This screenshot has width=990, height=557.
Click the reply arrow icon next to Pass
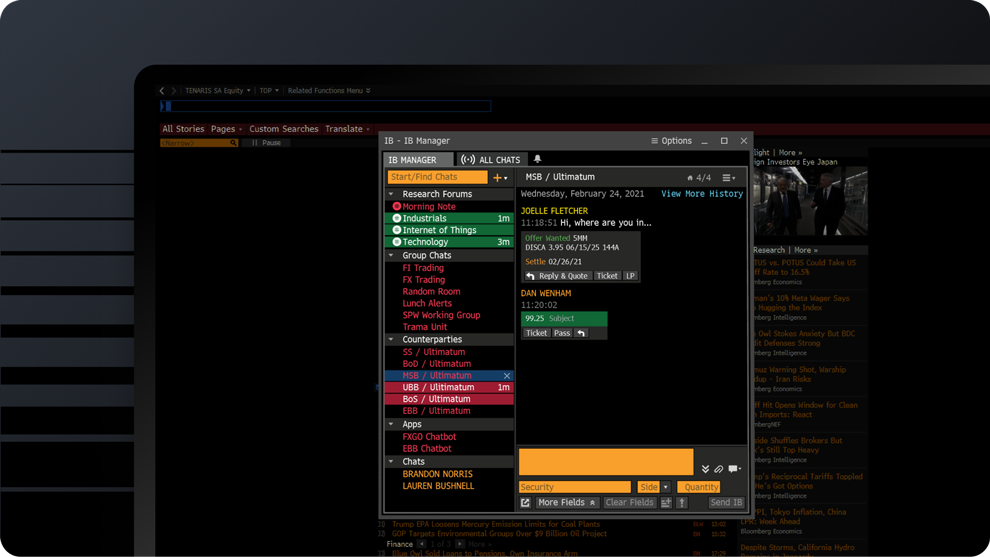click(581, 333)
